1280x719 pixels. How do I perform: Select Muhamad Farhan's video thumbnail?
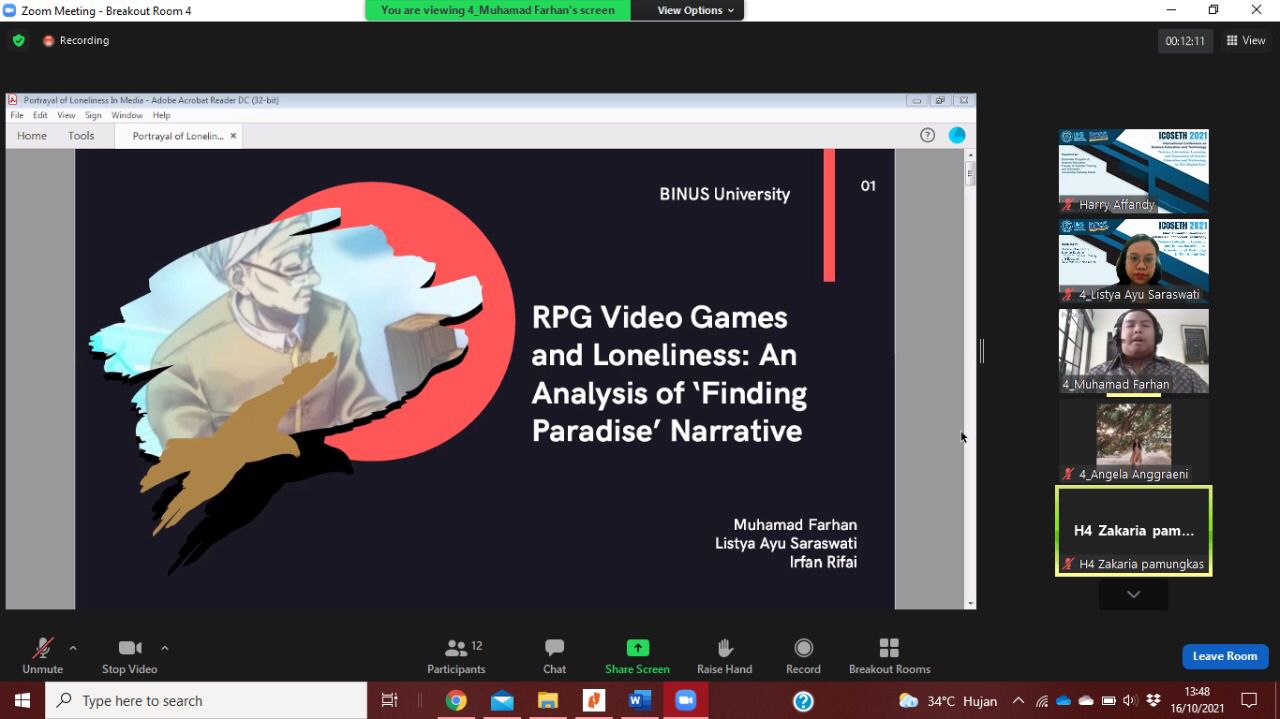click(x=1133, y=350)
